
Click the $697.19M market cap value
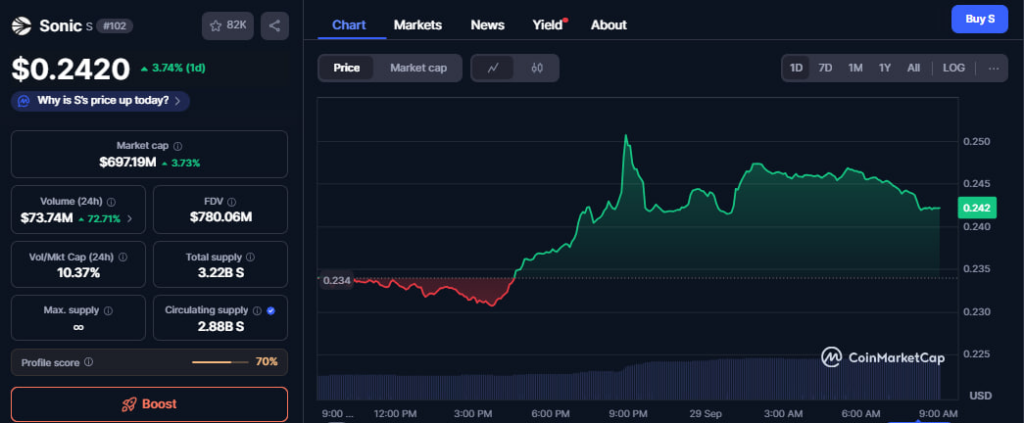pos(127,163)
